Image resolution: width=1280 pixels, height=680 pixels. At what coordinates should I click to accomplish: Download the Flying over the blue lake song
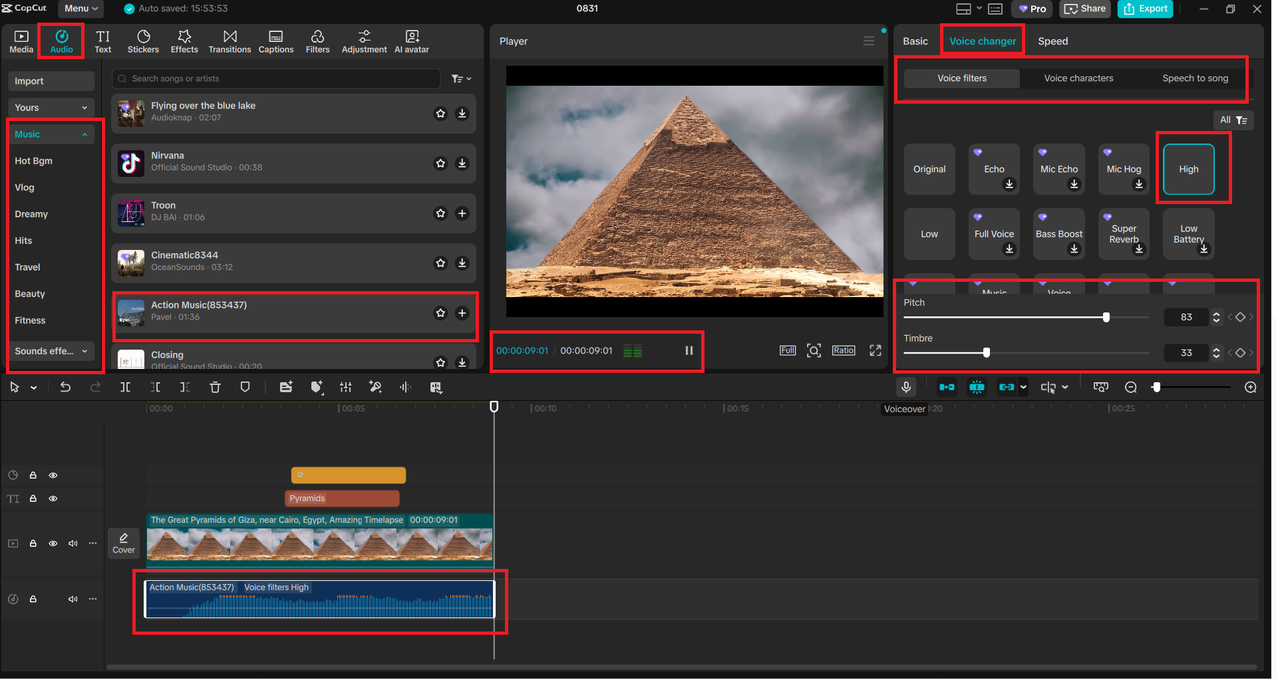pyautogui.click(x=462, y=114)
